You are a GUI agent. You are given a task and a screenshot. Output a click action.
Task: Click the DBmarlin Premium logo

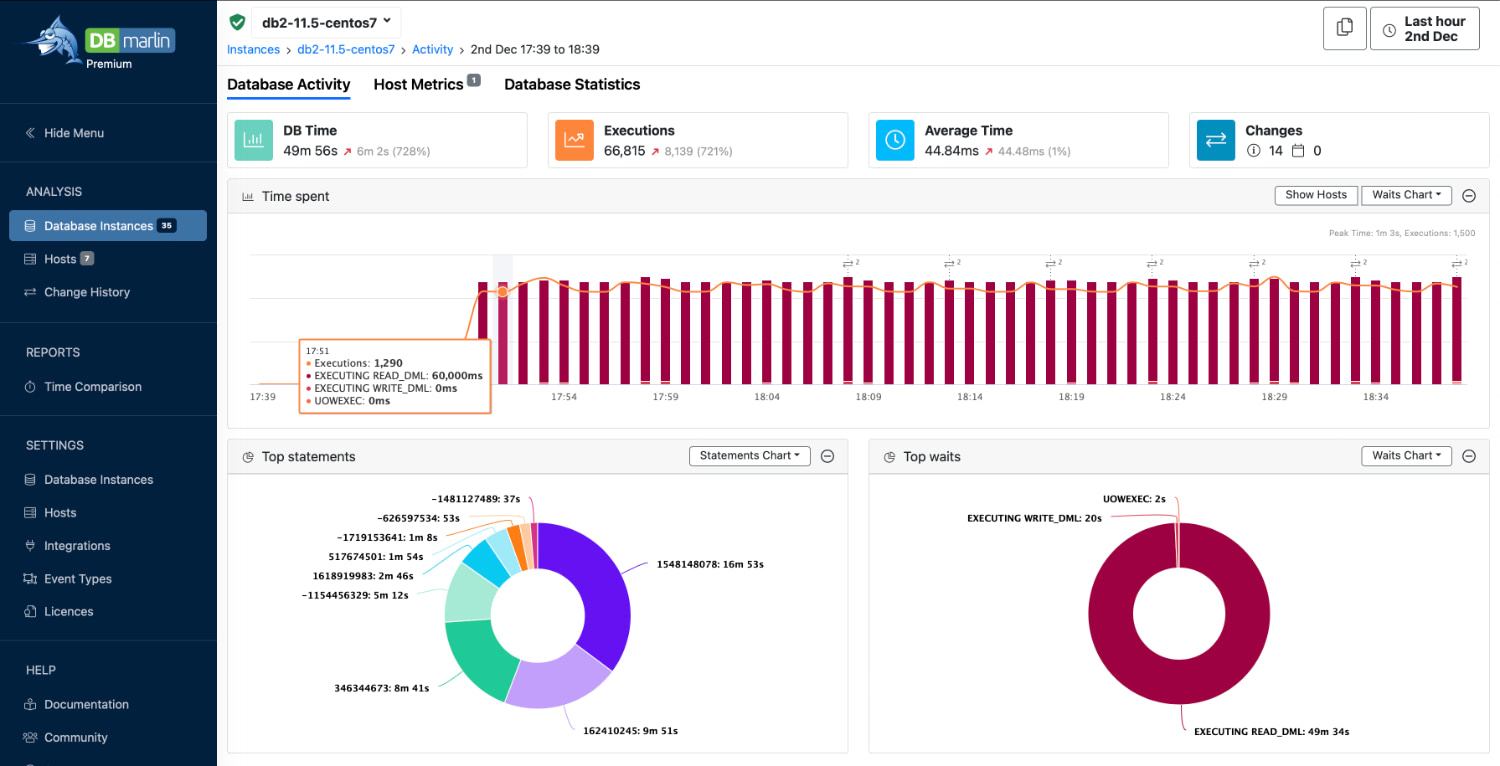pos(100,42)
